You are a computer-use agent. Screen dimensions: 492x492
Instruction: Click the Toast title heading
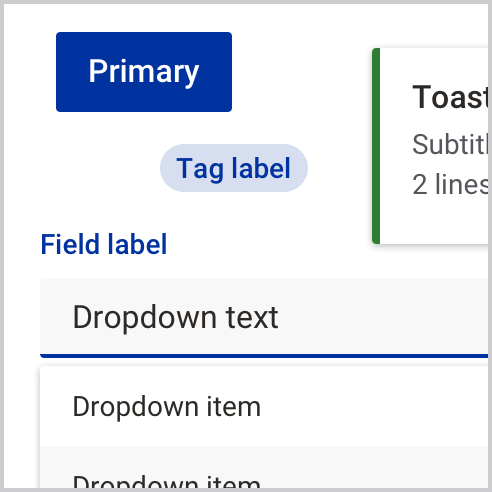[x=450, y=97]
